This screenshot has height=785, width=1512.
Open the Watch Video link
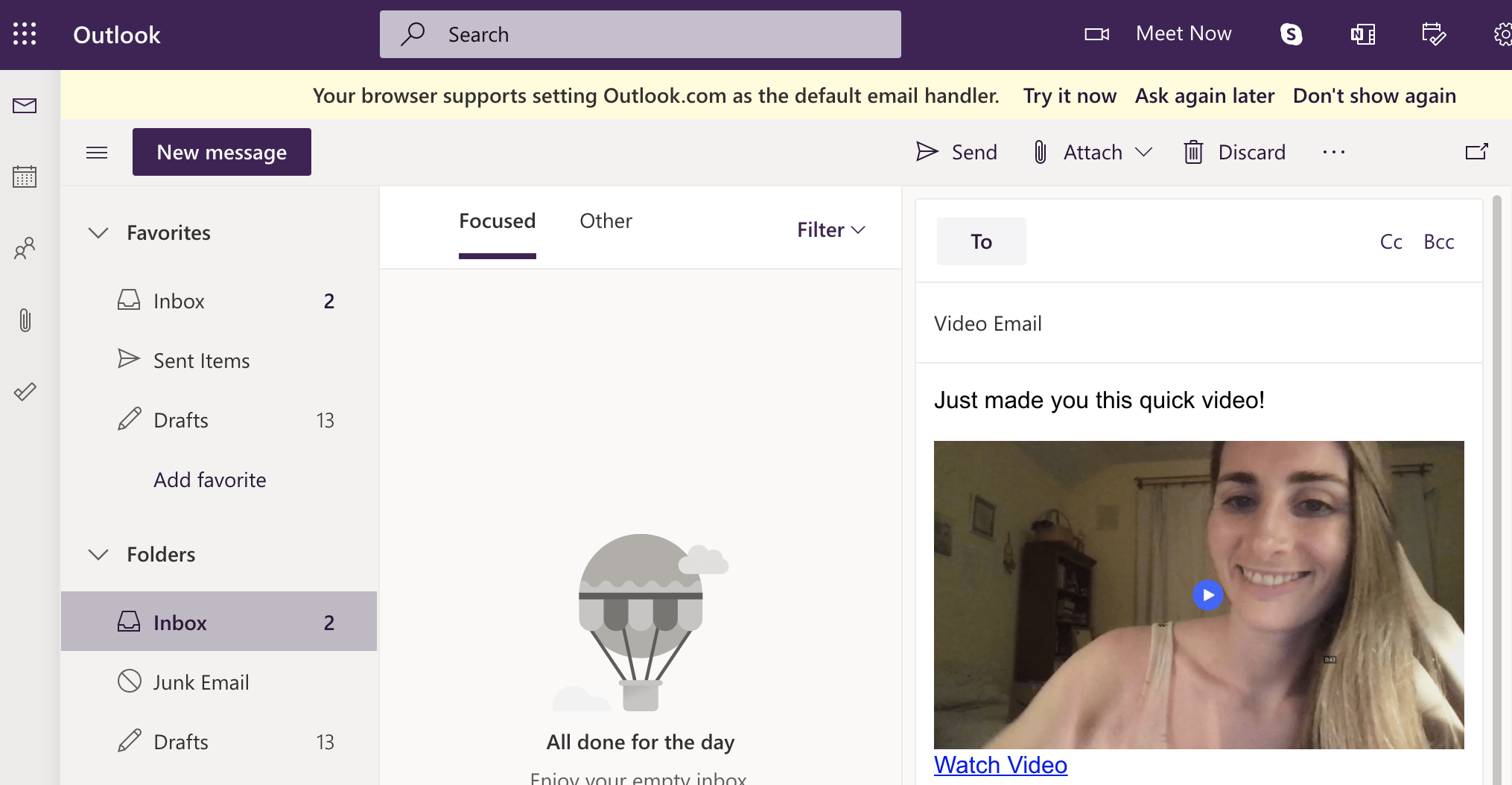[x=1000, y=765]
